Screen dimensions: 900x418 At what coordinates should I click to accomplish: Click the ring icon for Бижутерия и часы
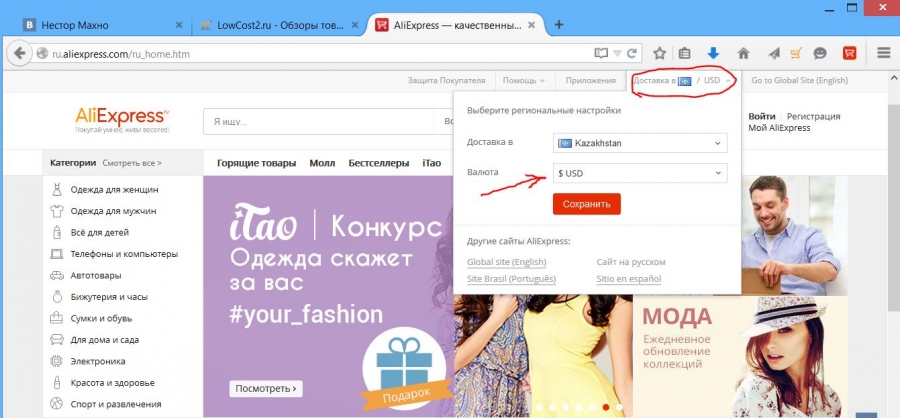[x=56, y=297]
